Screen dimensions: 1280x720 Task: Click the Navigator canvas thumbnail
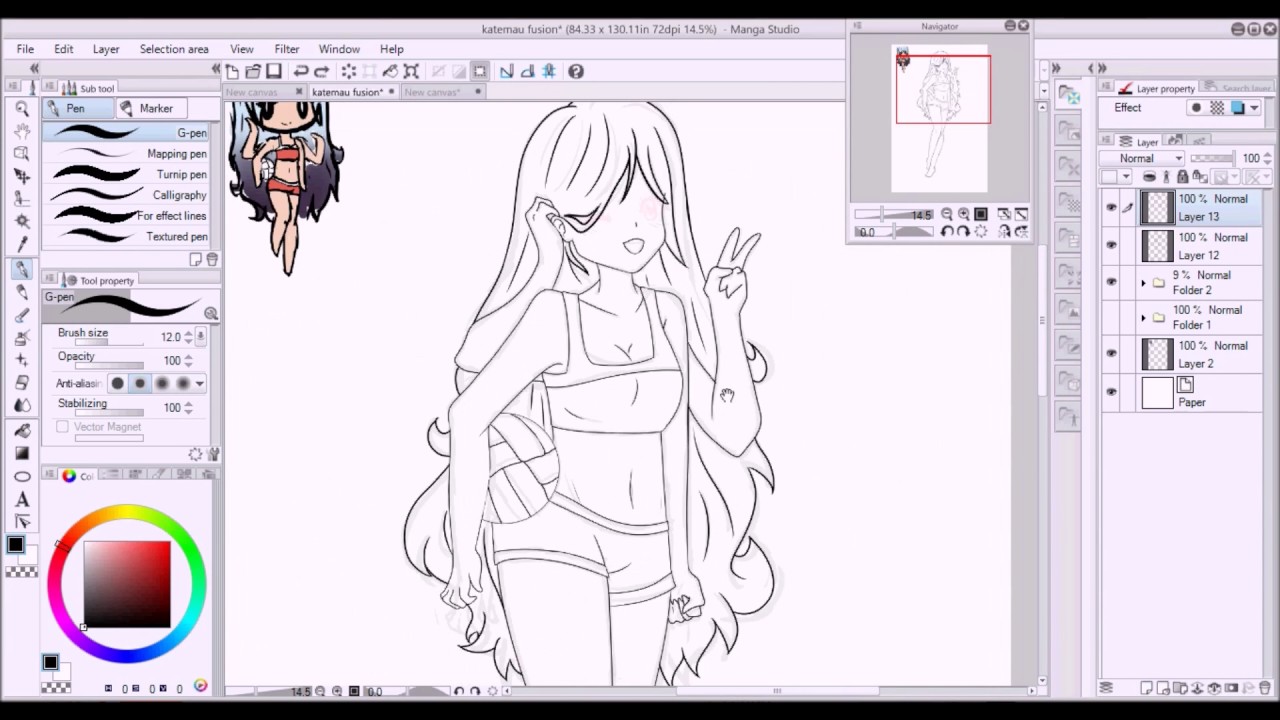click(x=940, y=118)
